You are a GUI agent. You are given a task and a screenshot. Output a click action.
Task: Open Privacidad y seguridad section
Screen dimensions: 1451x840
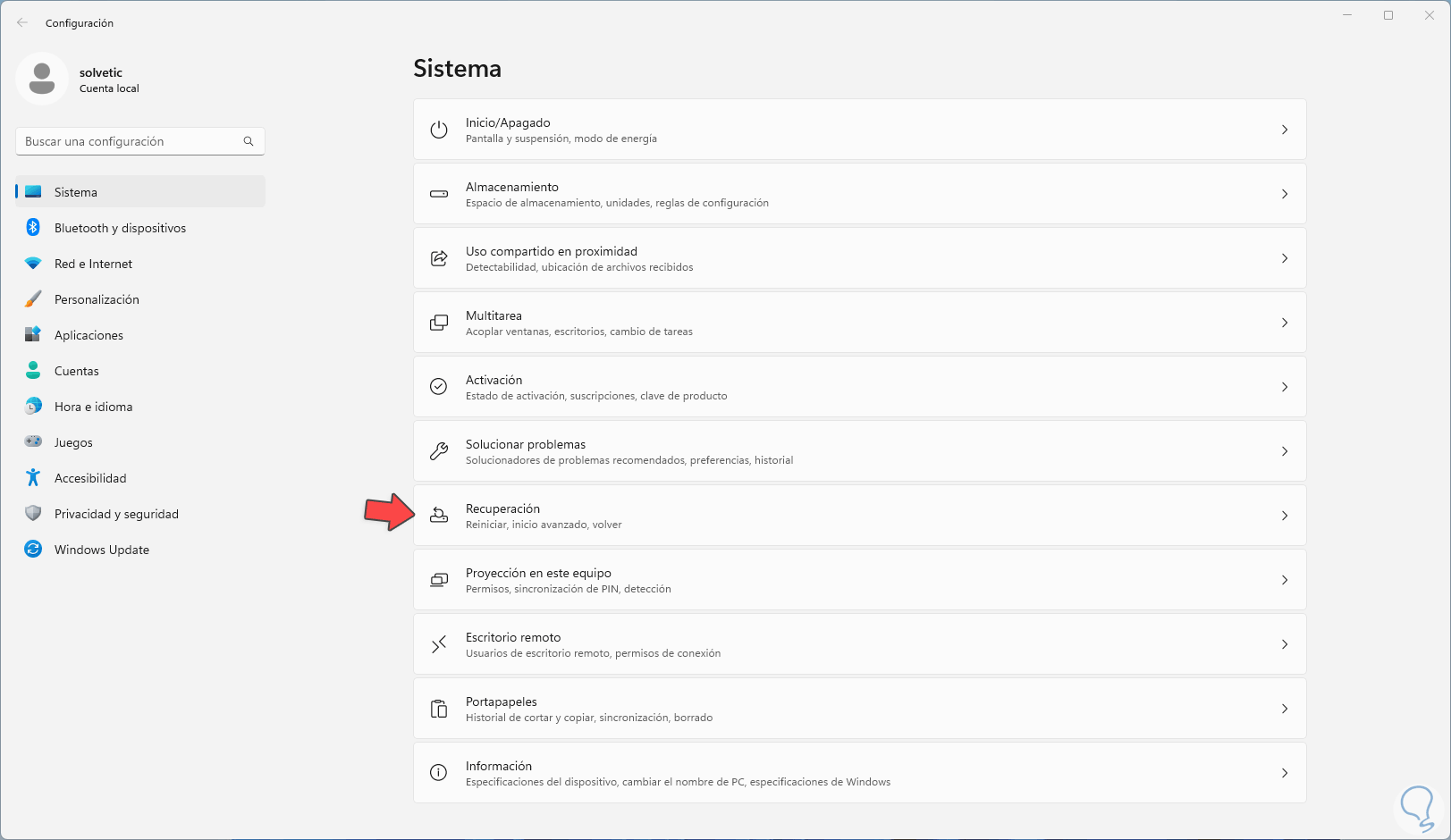[116, 514]
